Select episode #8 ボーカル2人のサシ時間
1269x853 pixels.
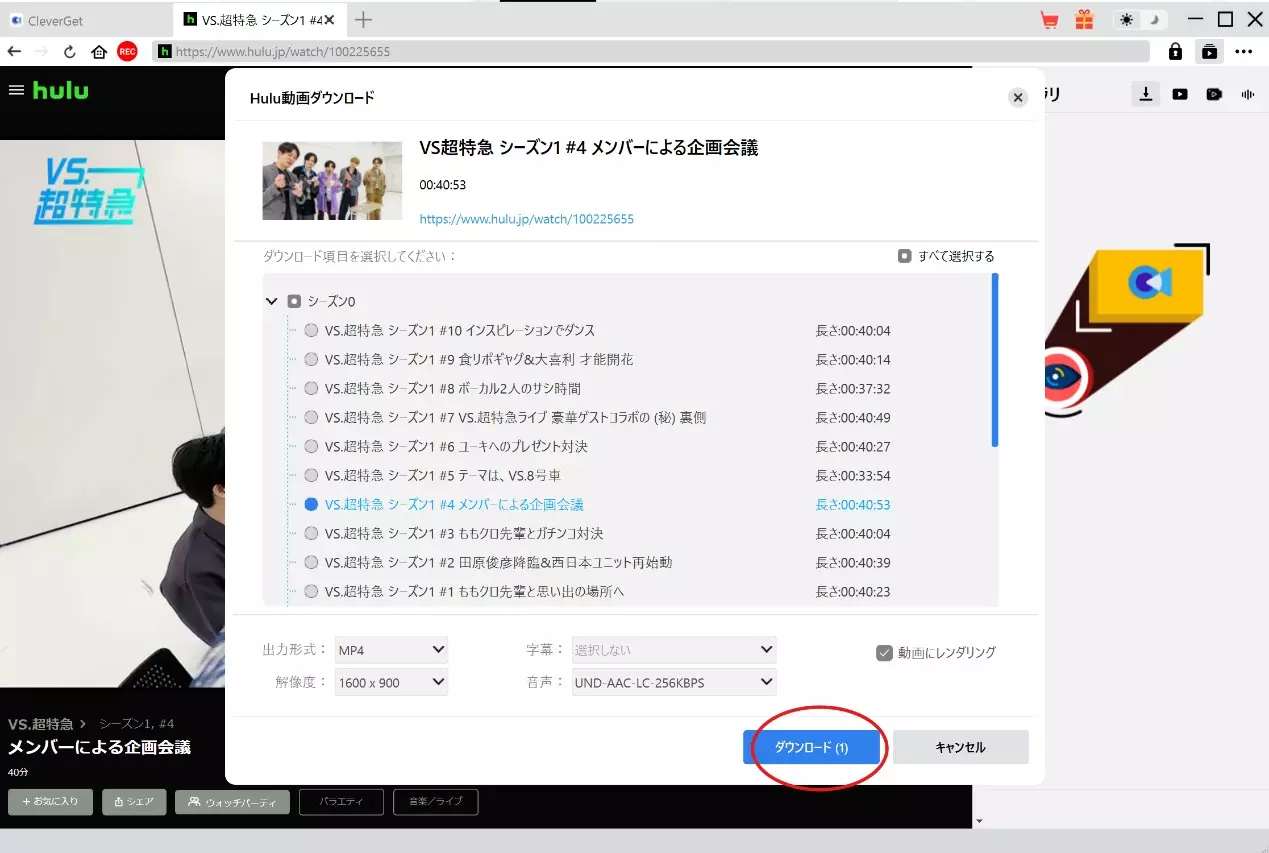click(312, 388)
